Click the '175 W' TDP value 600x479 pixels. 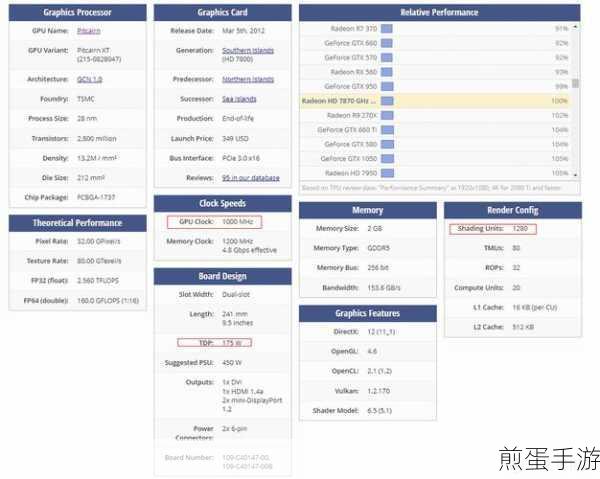(232, 343)
